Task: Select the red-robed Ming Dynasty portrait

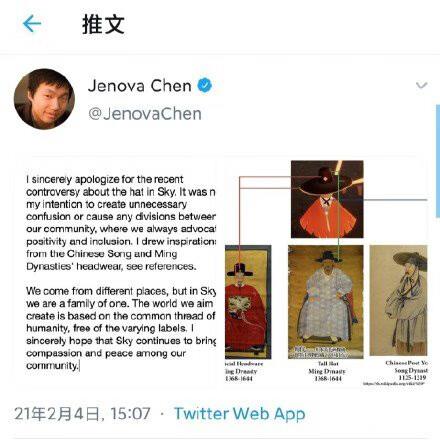Action: click(x=248, y=302)
